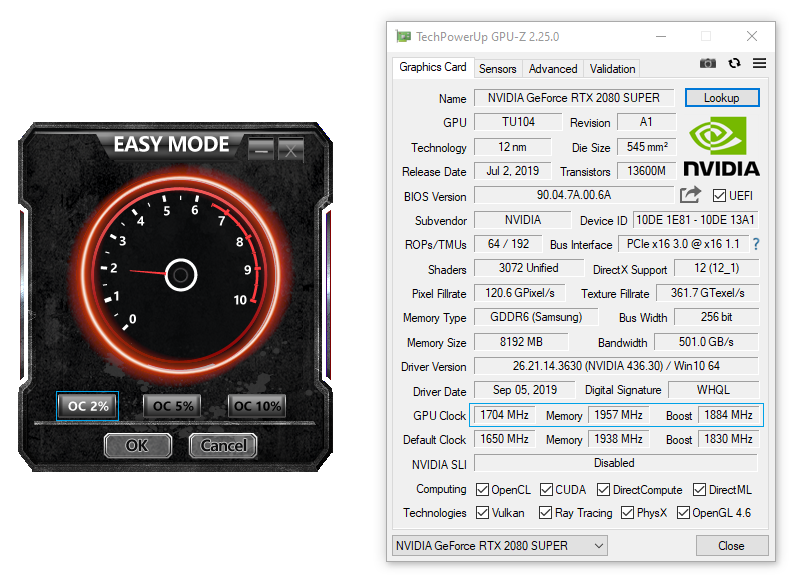Click the NVIDIA SLI Disabled field
The image size is (789, 581).
(616, 463)
